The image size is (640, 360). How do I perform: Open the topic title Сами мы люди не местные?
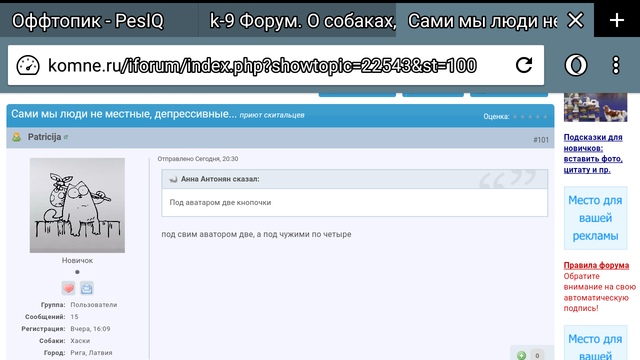point(124,114)
